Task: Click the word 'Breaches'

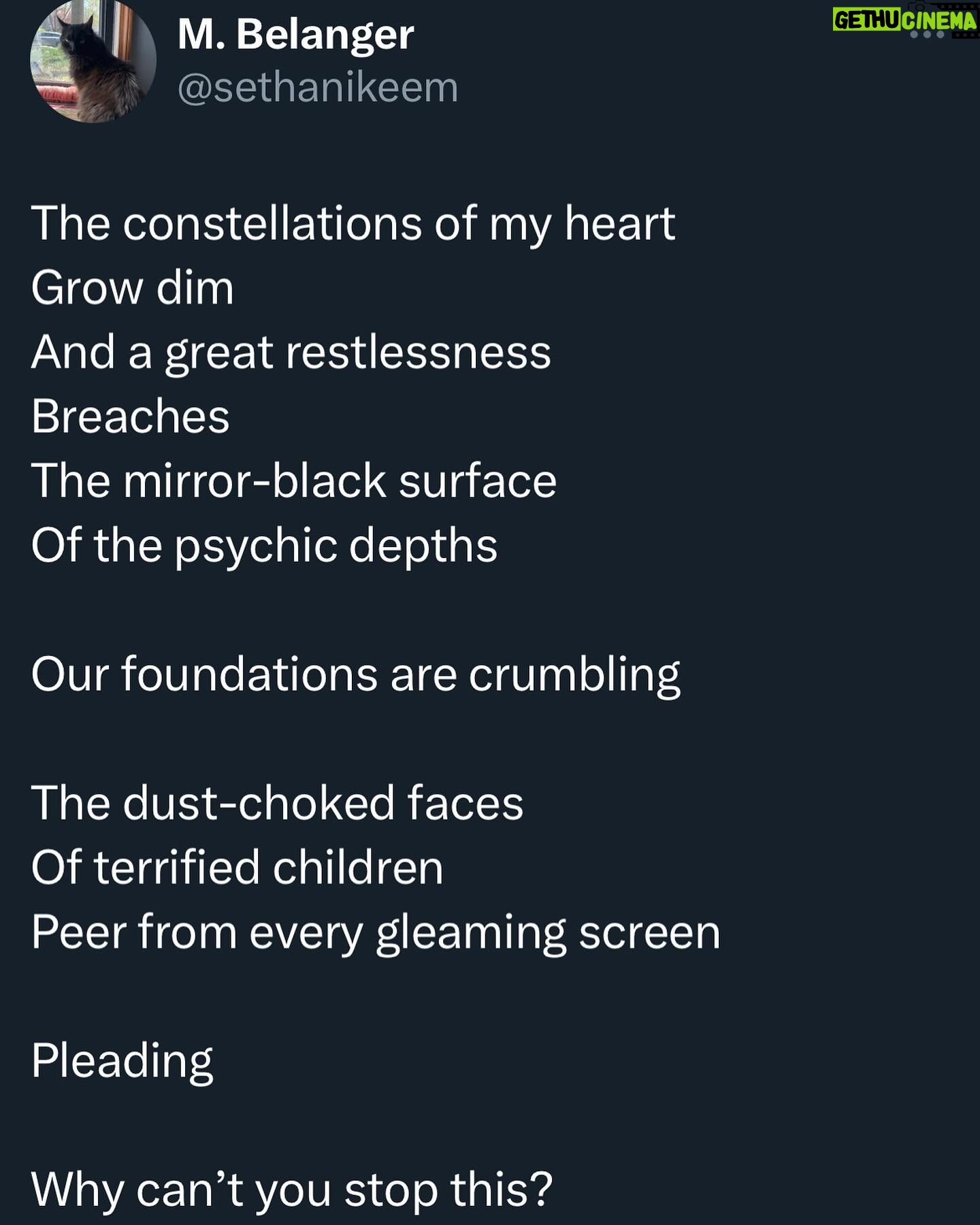Action: coord(130,416)
